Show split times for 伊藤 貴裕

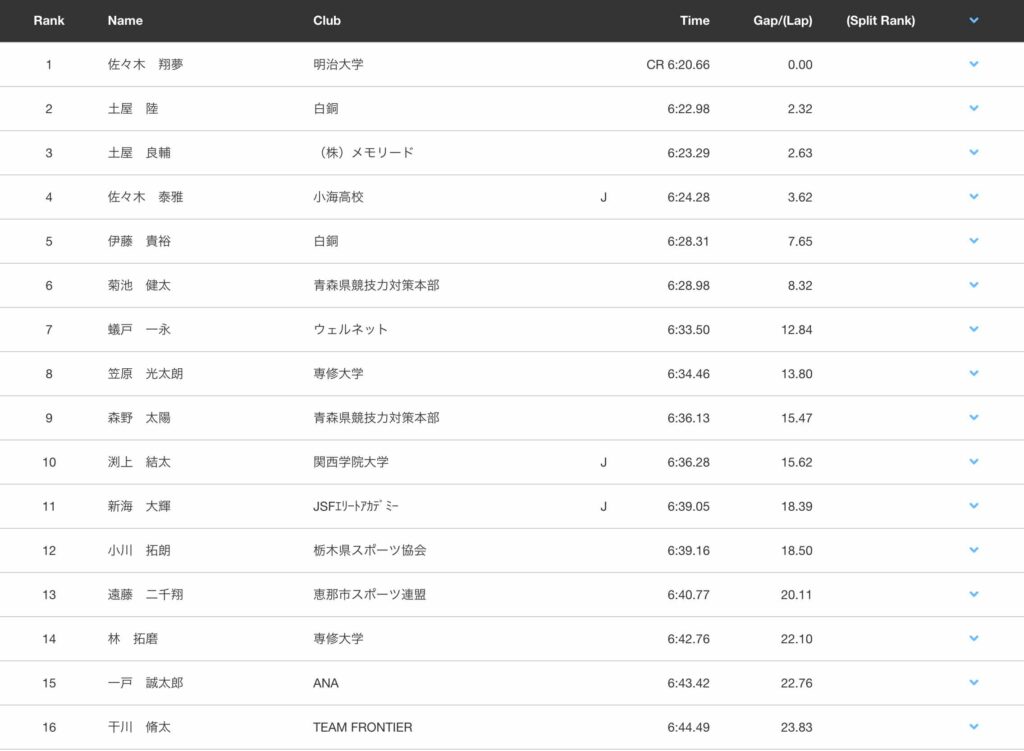[x=973, y=241]
